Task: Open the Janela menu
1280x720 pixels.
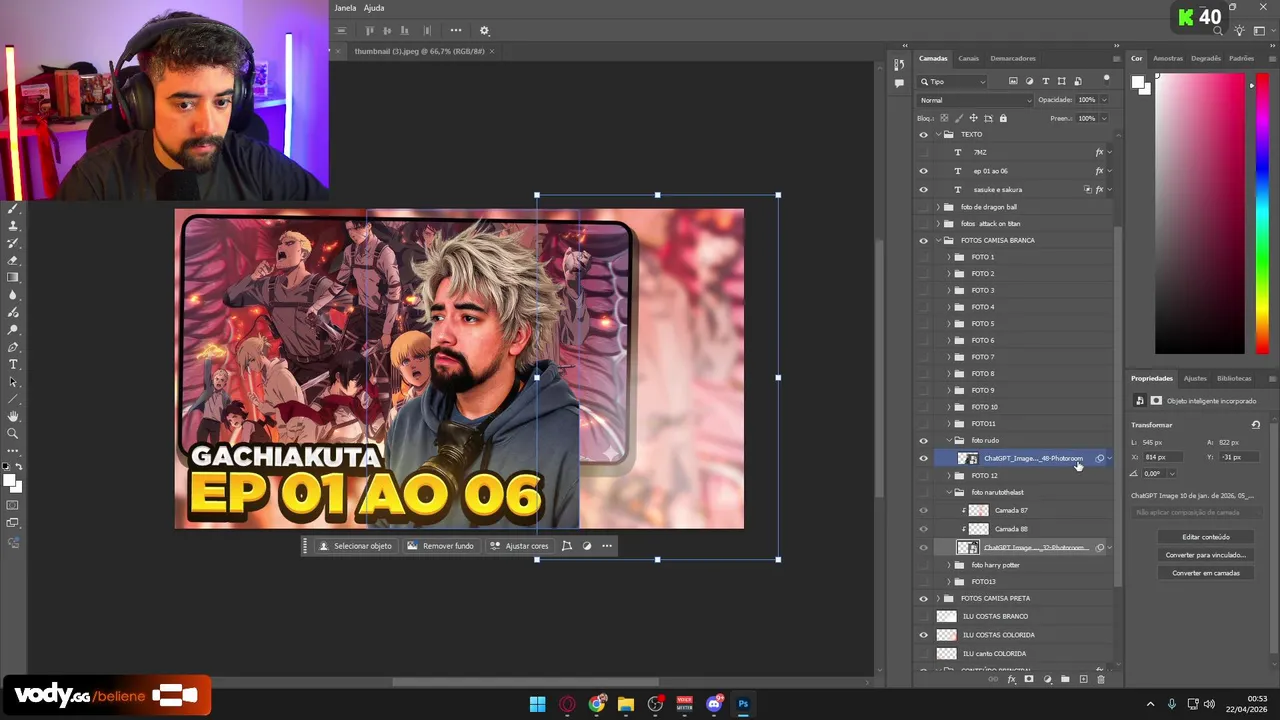Action: click(x=345, y=8)
